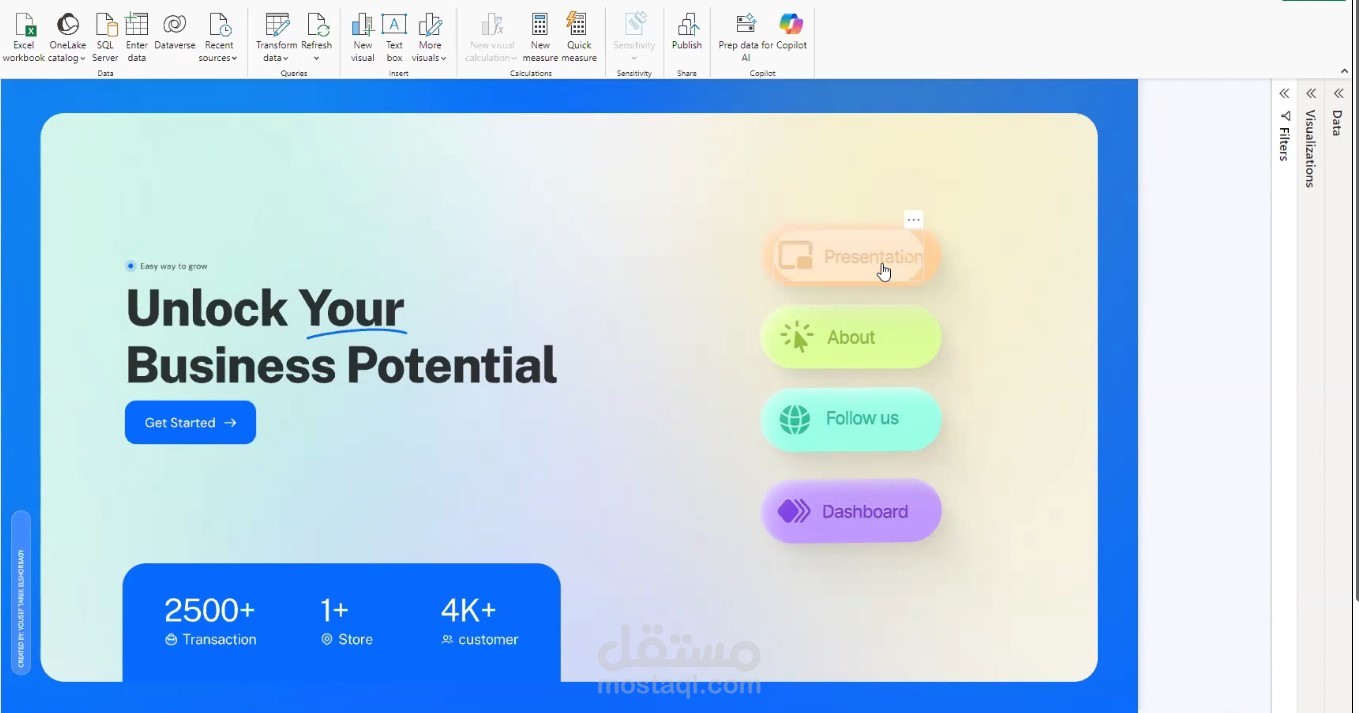This screenshot has height=713, width=1359.
Task: Open the Transform data dropdown arrow
Action: pyautogui.click(x=285, y=59)
